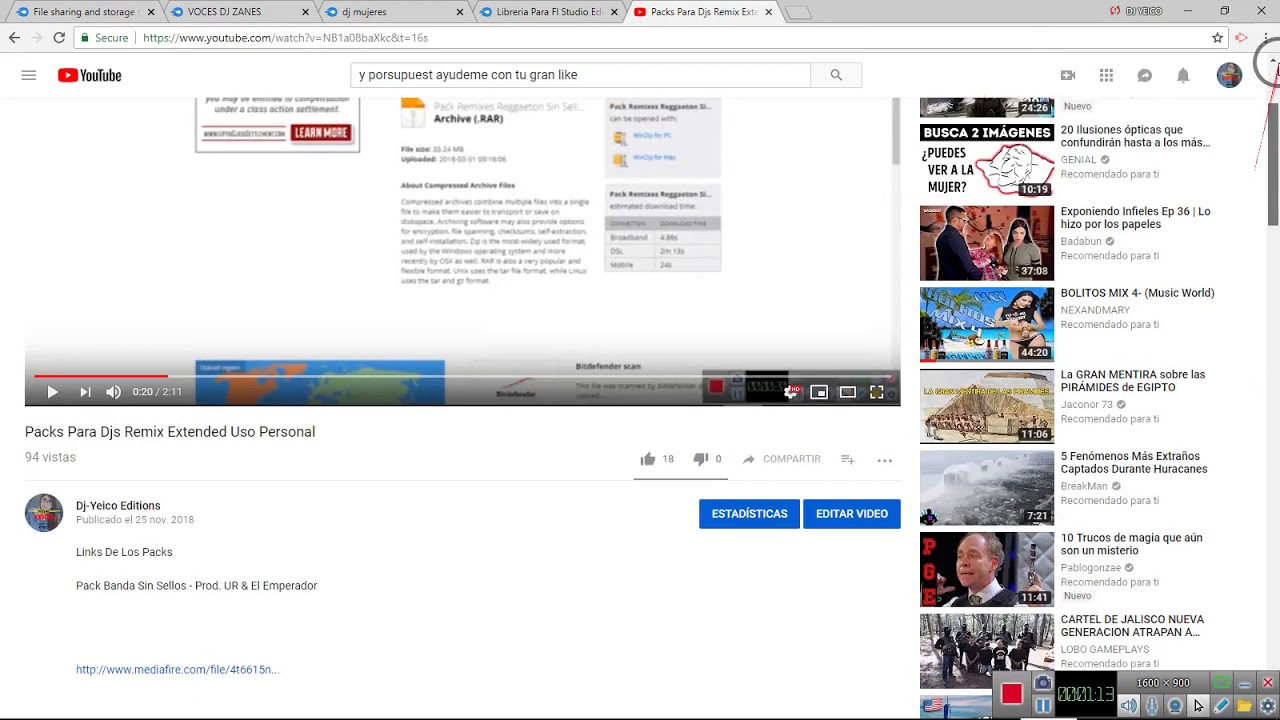The width and height of the screenshot is (1280, 720).
Task: Open the account avatar menu
Action: tap(1229, 75)
